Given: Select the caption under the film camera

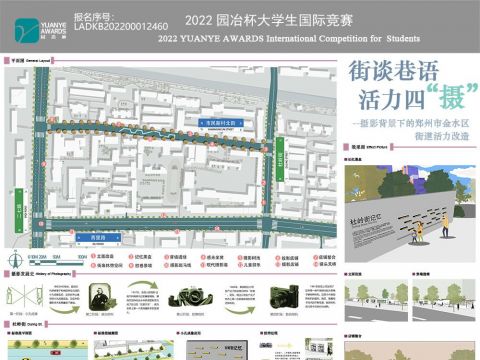Looking at the screenshot, I should point(190,314).
